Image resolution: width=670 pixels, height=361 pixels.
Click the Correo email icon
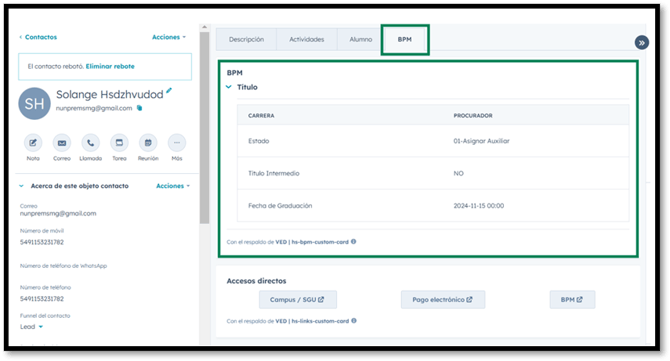pyautogui.click(x=62, y=143)
